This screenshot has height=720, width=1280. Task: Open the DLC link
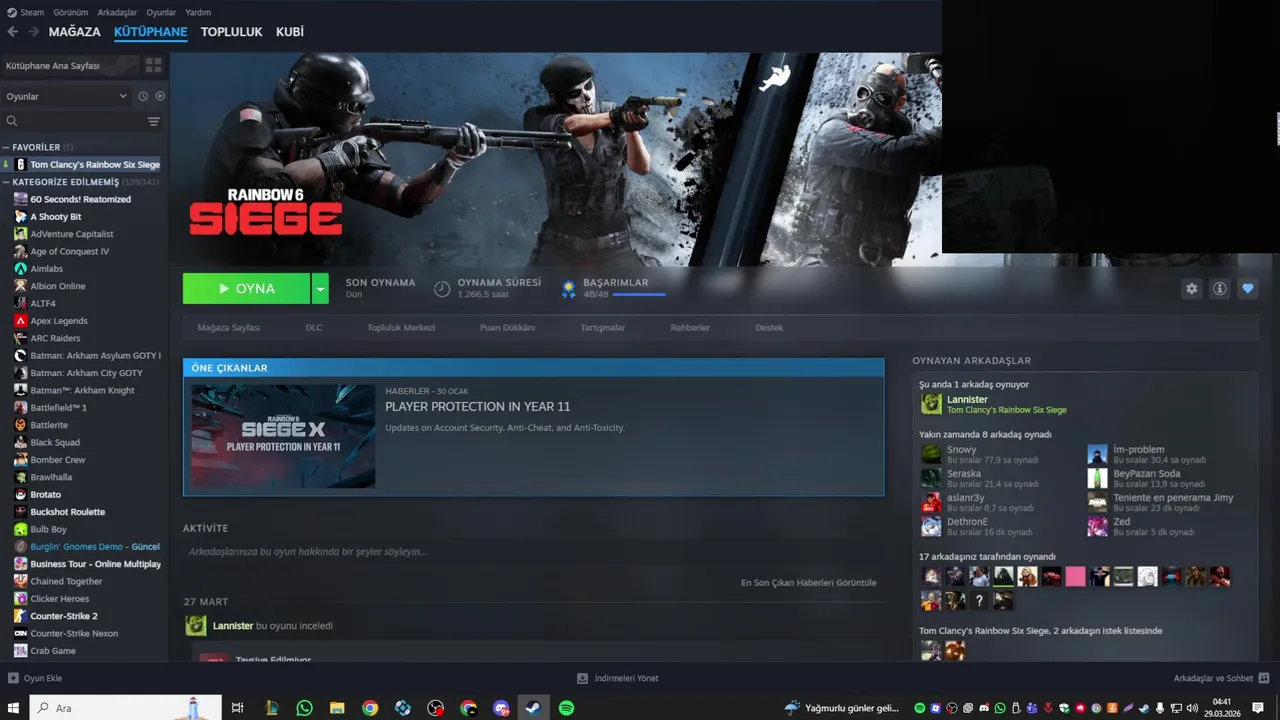coord(314,328)
